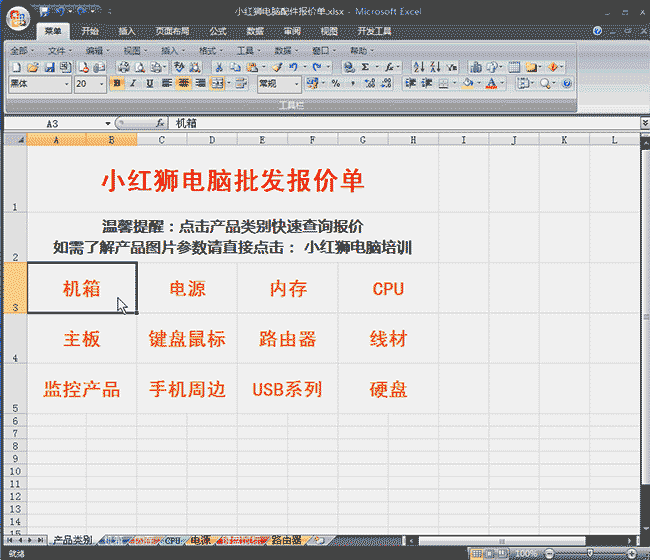Click the Decrease Decimal icon
The height and width of the screenshot is (560, 650).
pos(386,84)
